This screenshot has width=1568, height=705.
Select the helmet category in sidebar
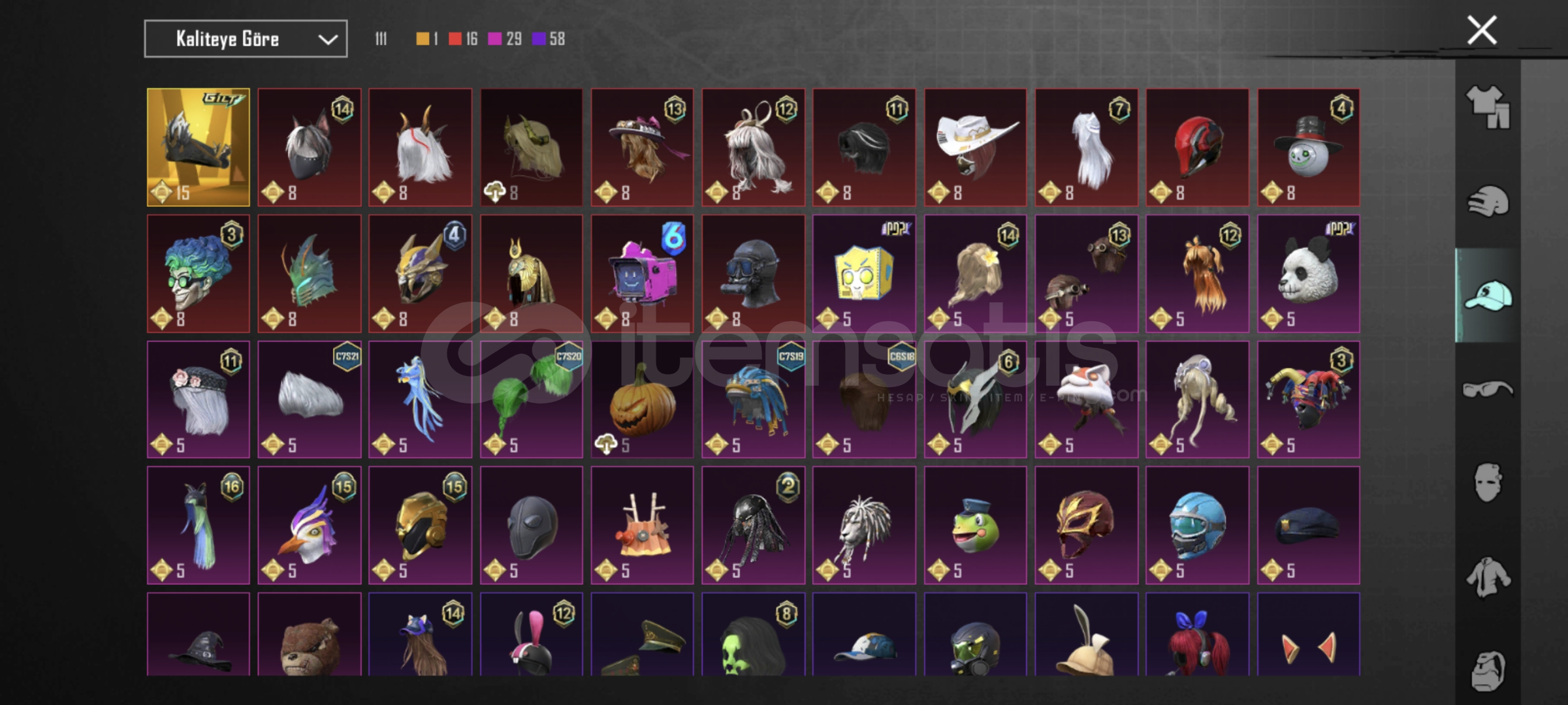(x=1488, y=201)
